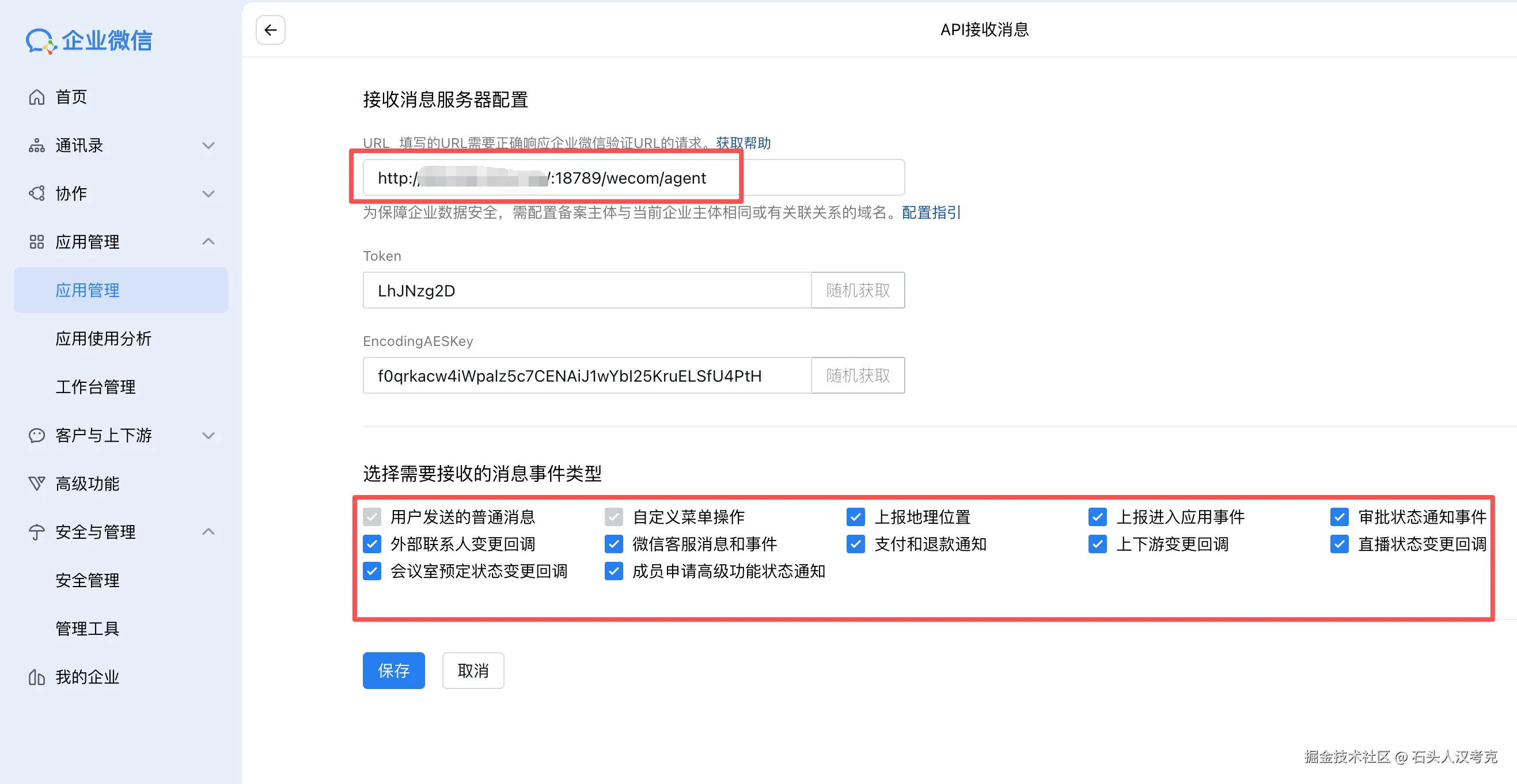Click the back arrow icon
This screenshot has width=1517, height=784.
pos(270,30)
